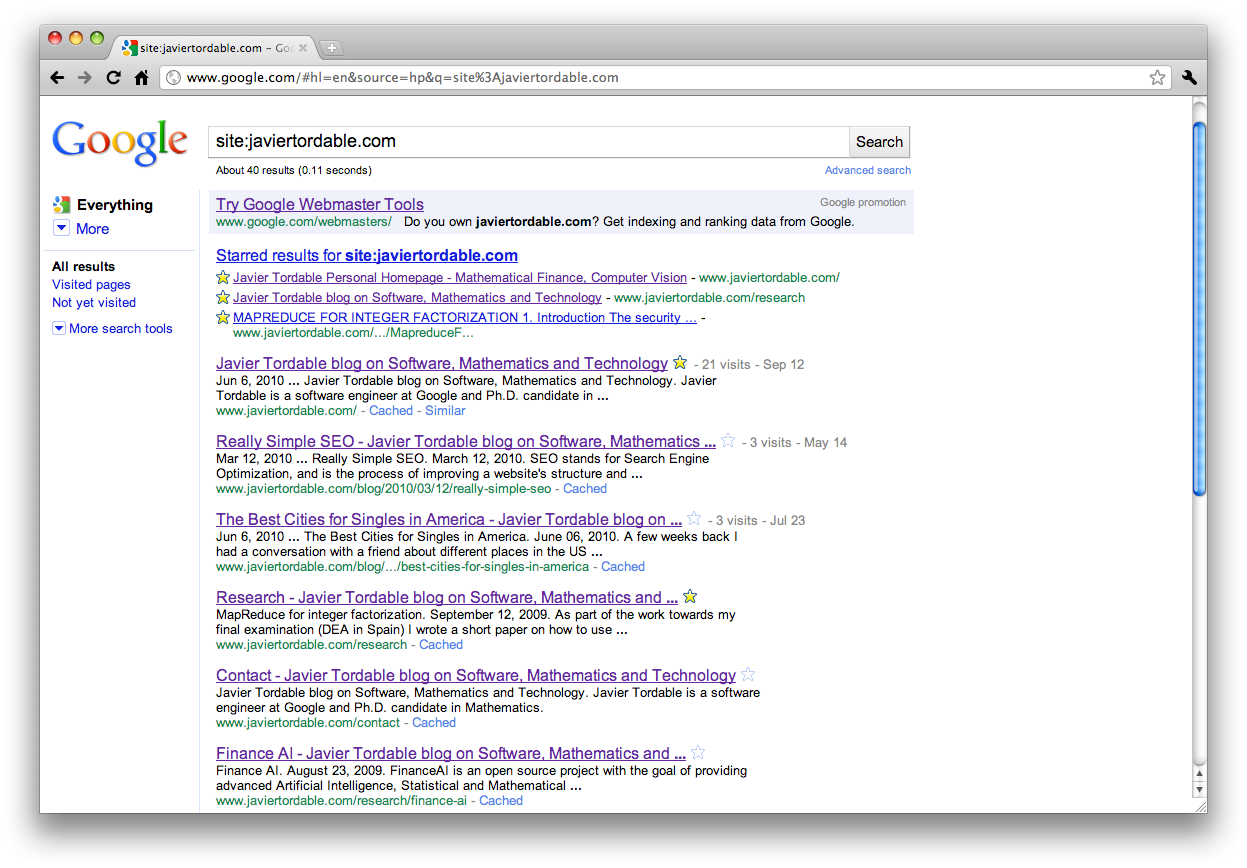1247x868 pixels.
Task: Click the vertical scrollbar thumb
Action: [1200, 308]
